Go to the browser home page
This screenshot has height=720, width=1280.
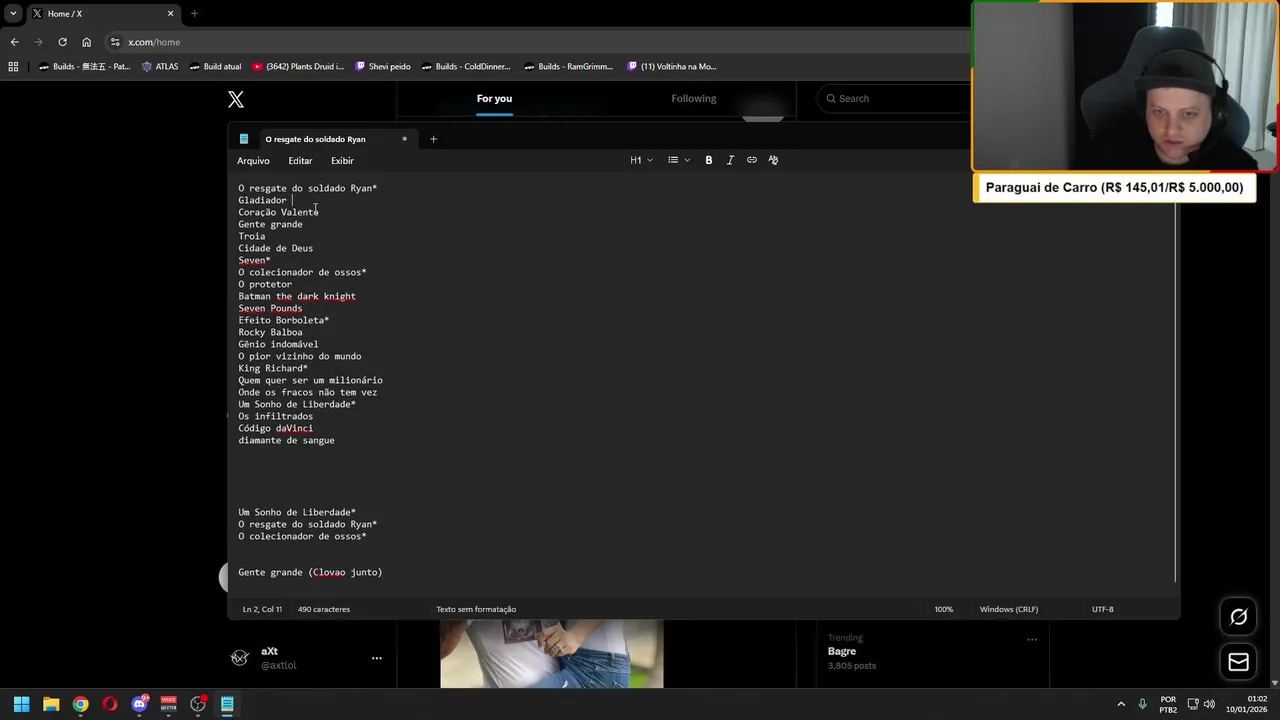coord(86,42)
